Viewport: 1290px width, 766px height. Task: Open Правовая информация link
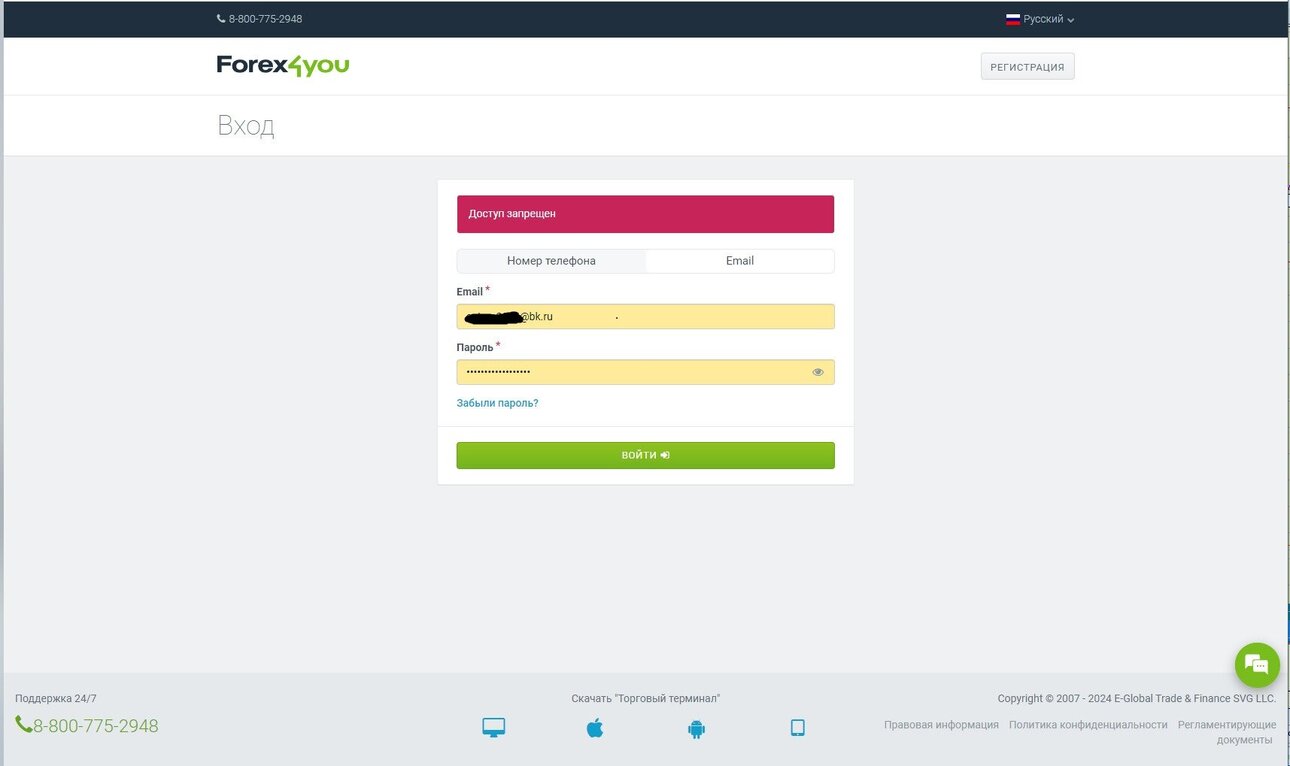click(x=941, y=725)
